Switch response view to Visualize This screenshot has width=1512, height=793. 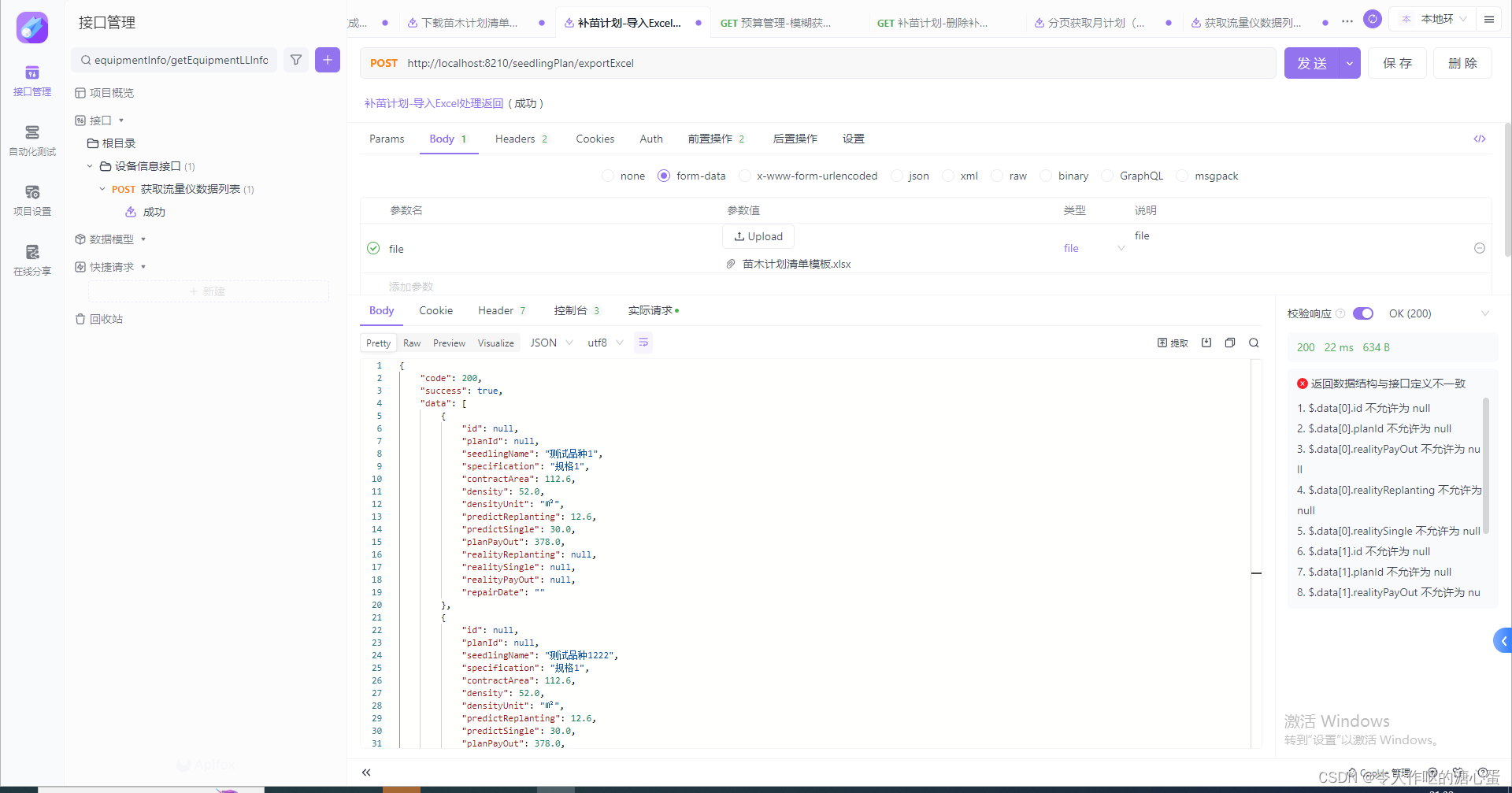[x=496, y=343]
